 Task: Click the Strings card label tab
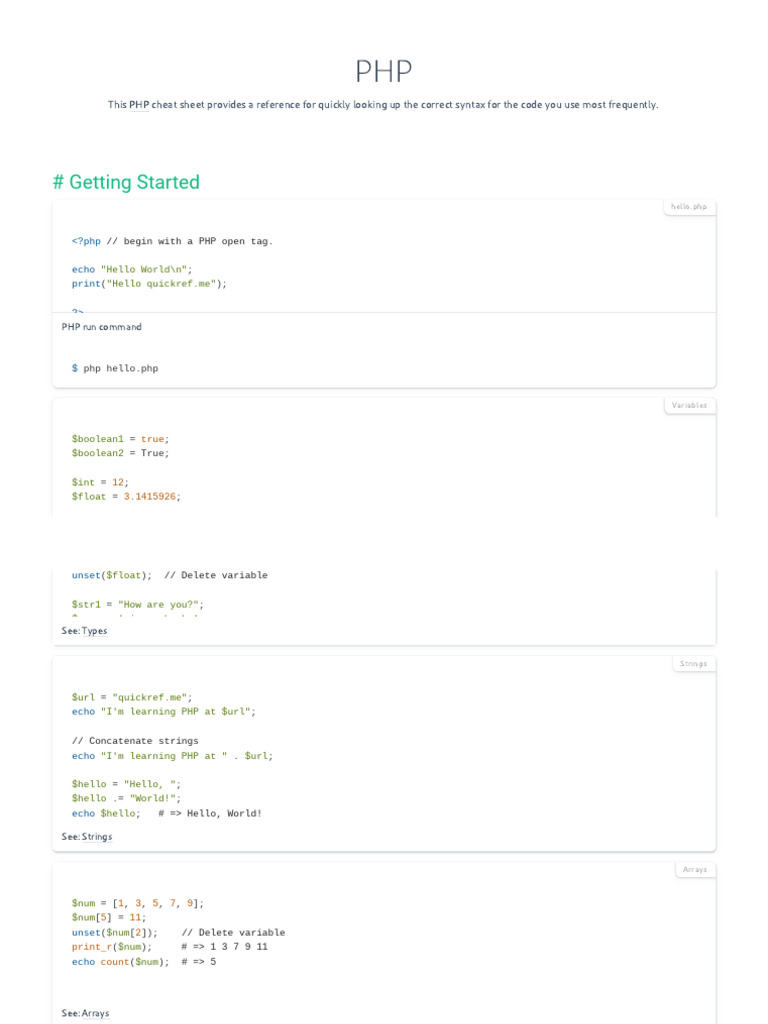(694, 664)
